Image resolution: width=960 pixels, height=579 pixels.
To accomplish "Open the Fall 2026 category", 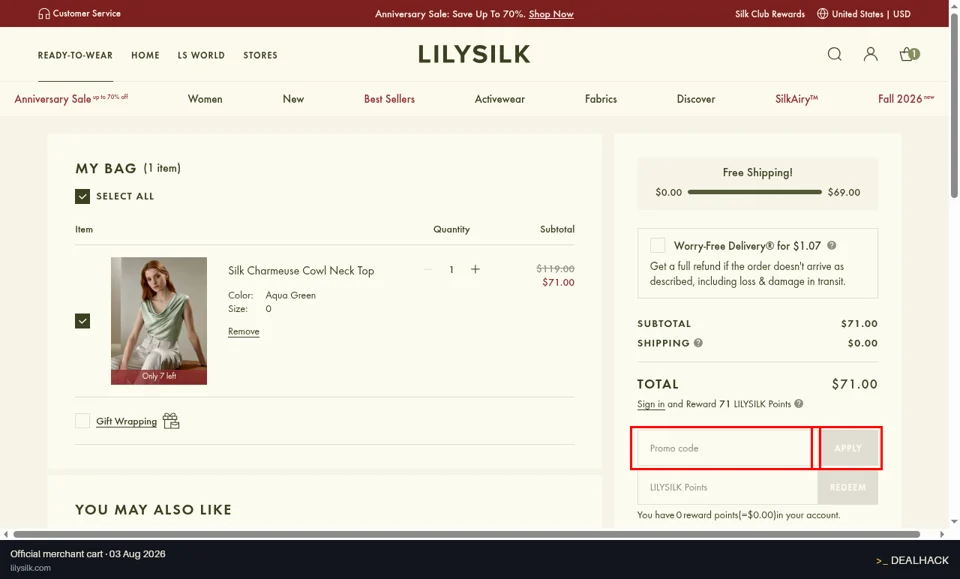I will tap(906, 99).
